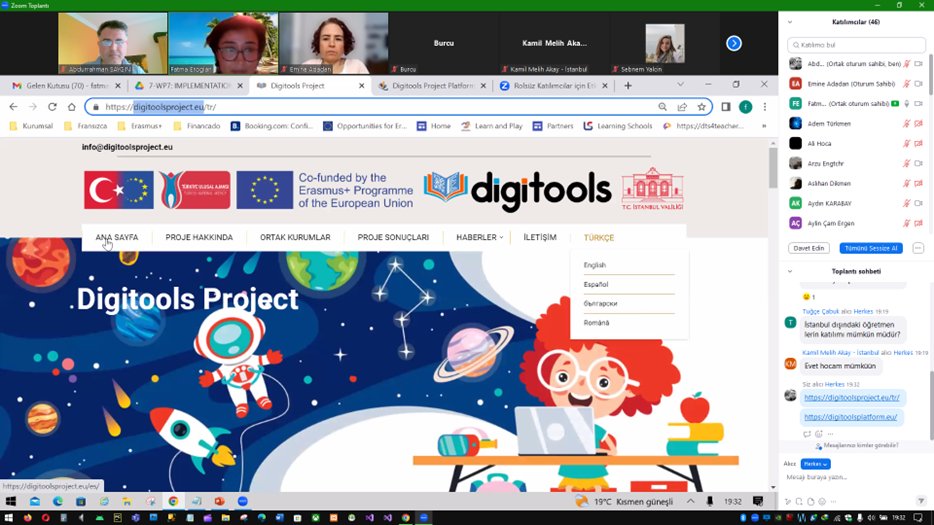Toggle Aylin Çam Ergen's video icon

coord(919,223)
